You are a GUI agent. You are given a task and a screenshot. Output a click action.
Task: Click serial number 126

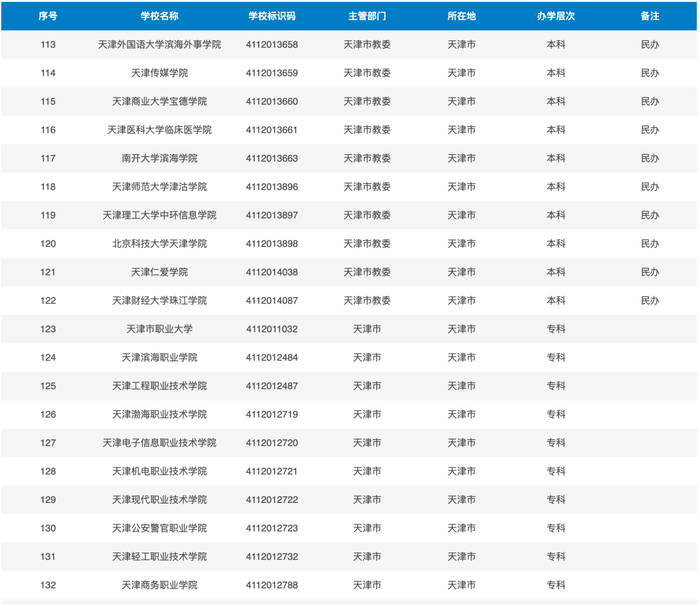coord(48,415)
